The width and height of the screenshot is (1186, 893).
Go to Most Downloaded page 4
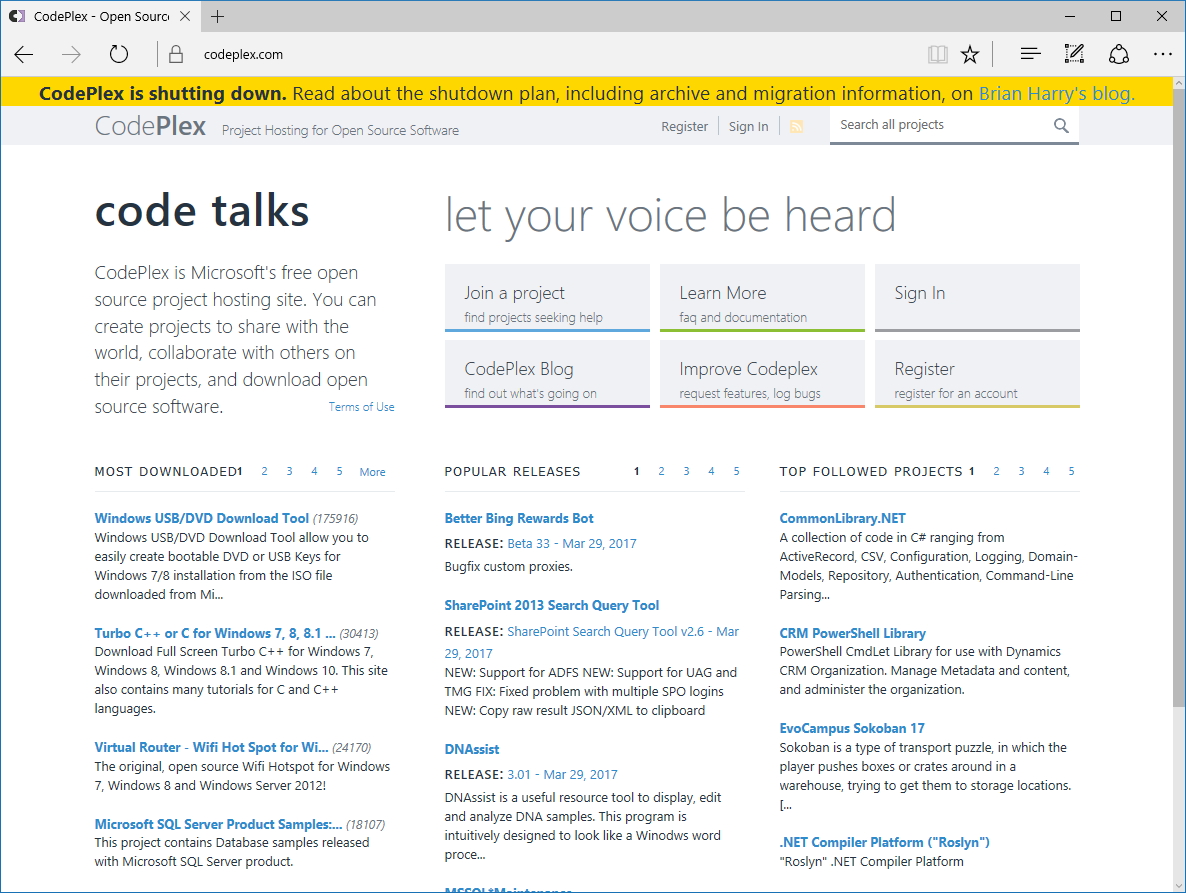tap(315, 471)
